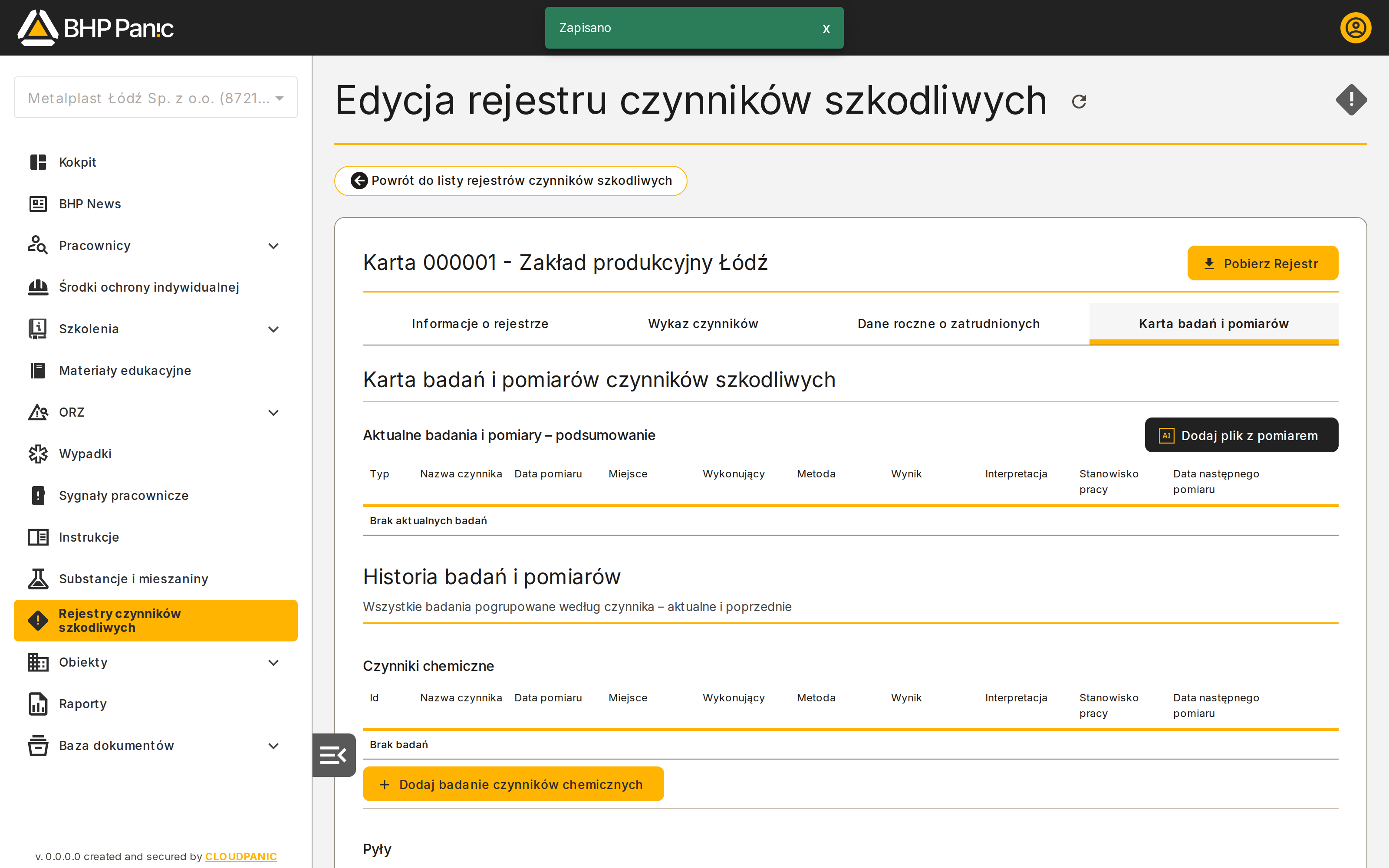Open the Kokpit menu item

(x=155, y=162)
